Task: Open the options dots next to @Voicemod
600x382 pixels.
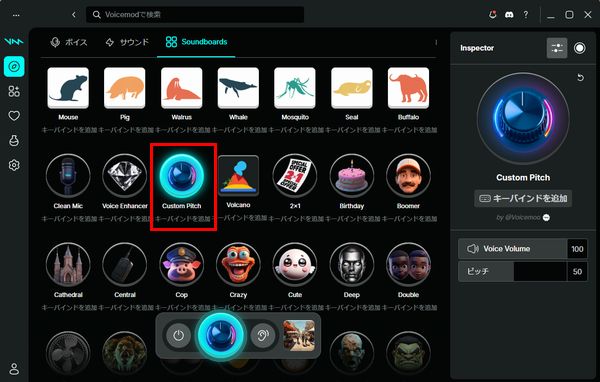Action: tap(546, 217)
